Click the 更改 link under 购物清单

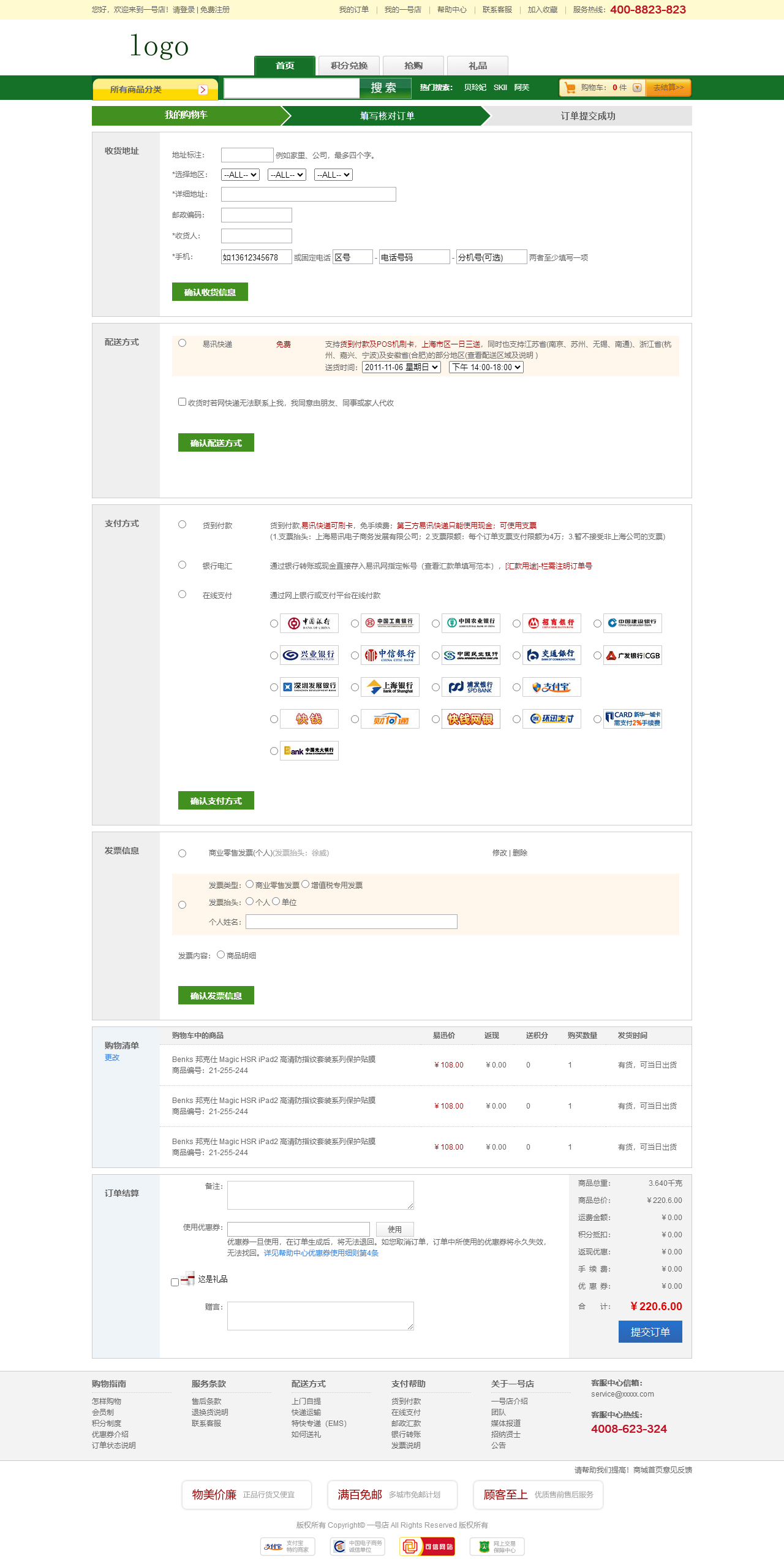(x=112, y=1058)
